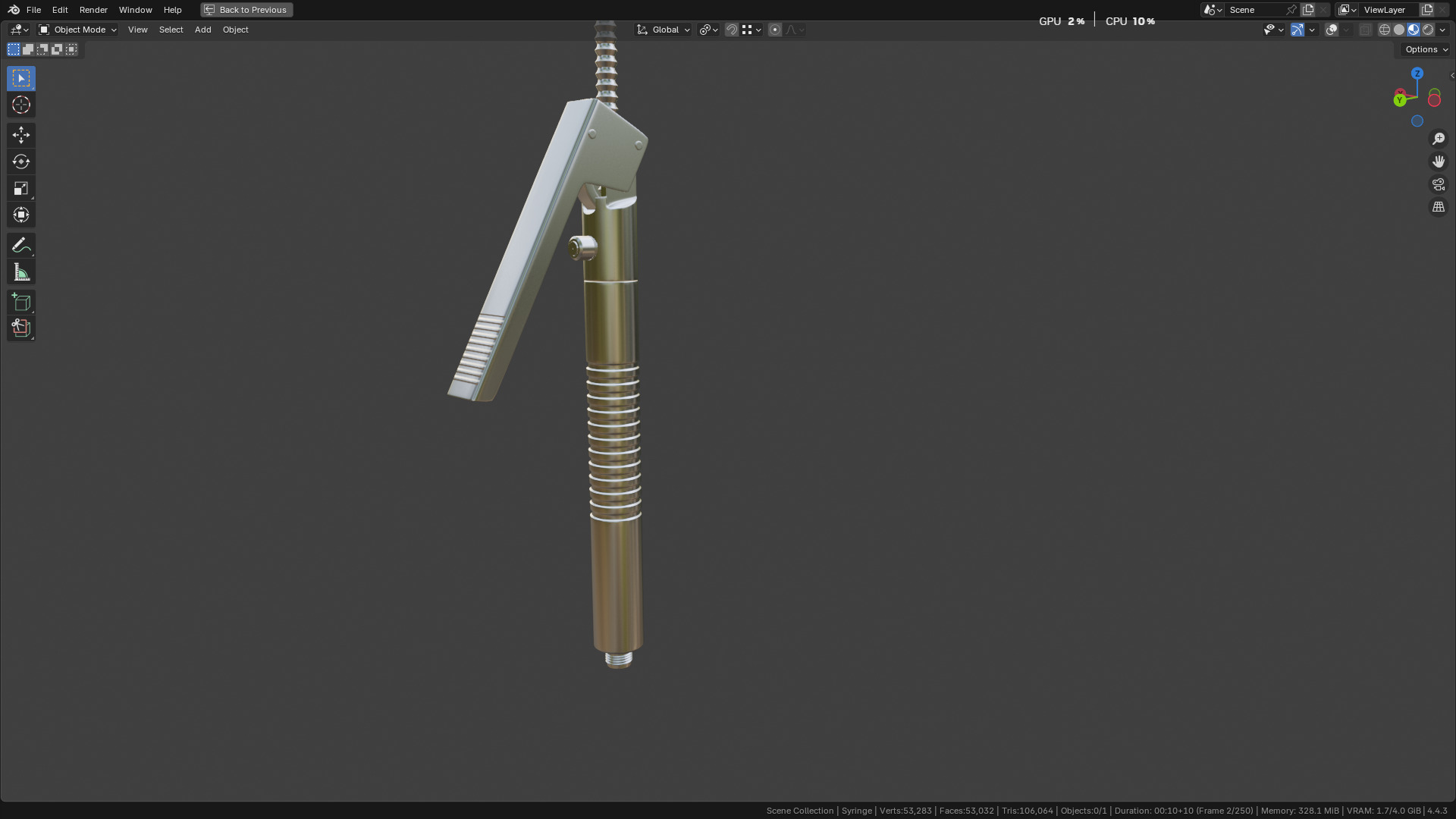Open the object visibility and selectability dropdown
Viewport: 1456px width, 819px height.
(x=1273, y=30)
